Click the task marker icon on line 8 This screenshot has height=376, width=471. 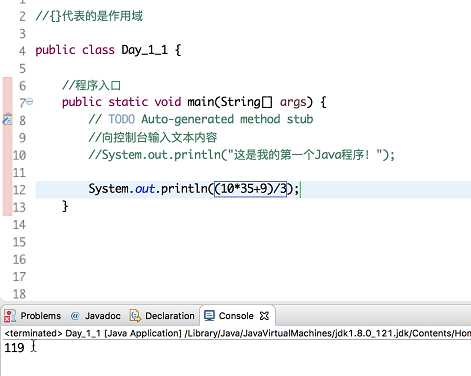pyautogui.click(x=7, y=119)
